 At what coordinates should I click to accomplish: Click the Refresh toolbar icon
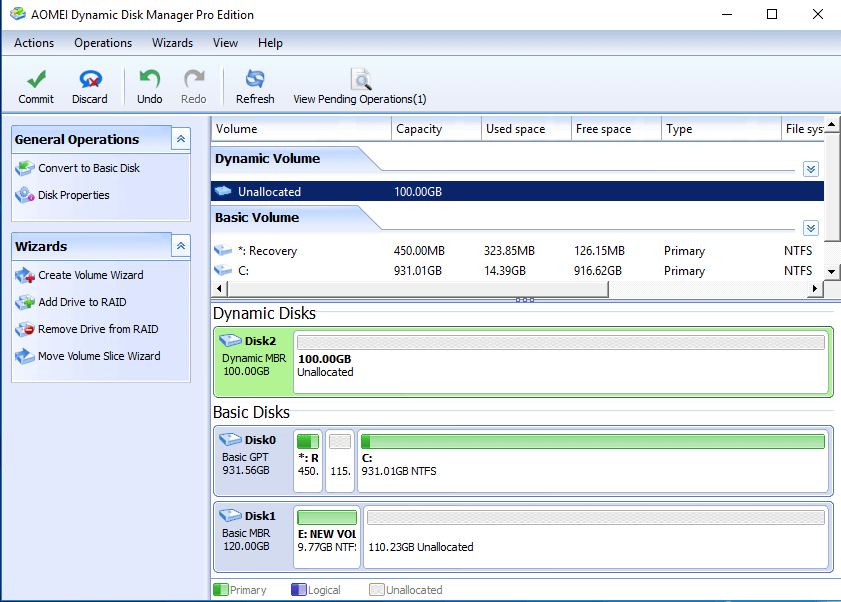tap(255, 80)
